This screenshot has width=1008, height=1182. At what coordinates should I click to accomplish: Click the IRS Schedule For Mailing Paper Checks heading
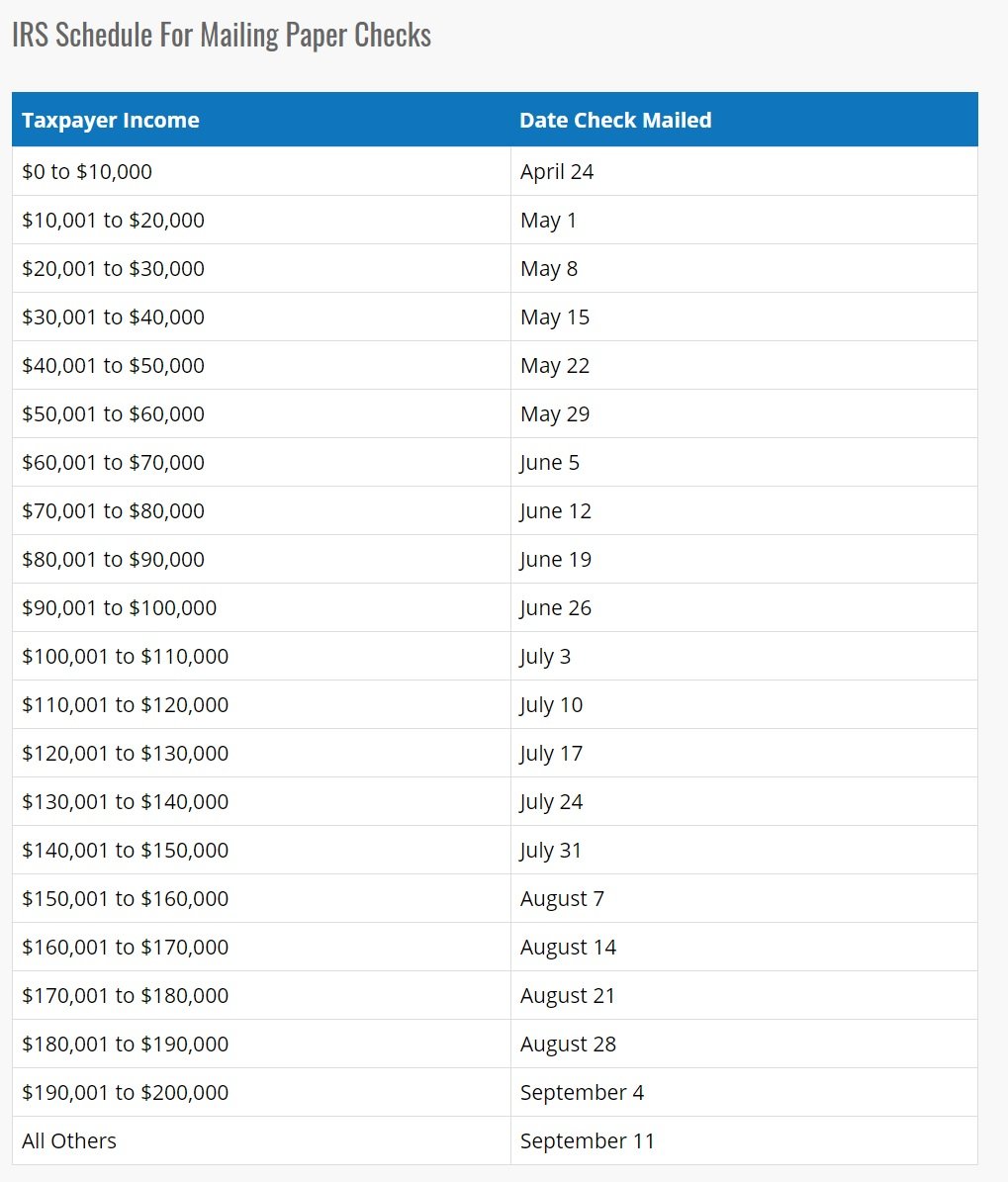[x=222, y=36]
